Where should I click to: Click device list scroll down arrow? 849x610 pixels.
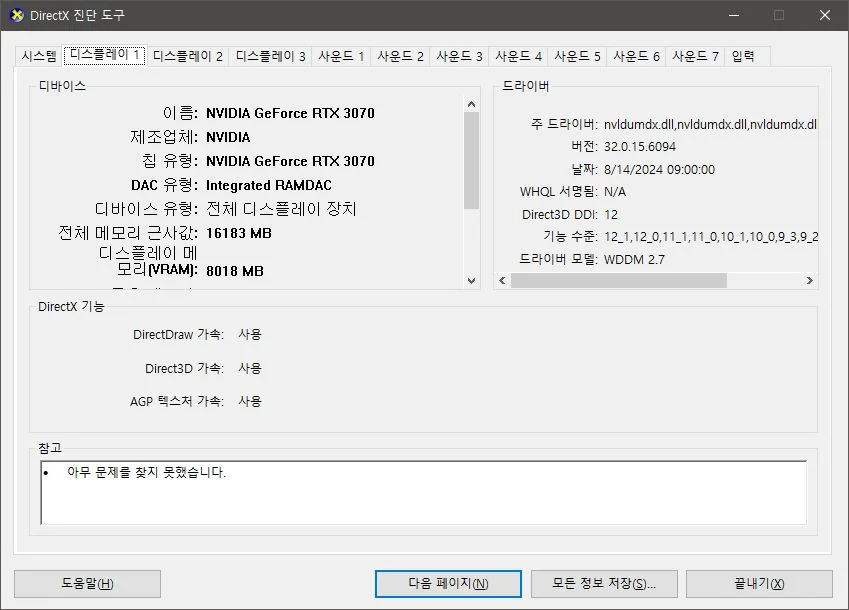[471, 280]
